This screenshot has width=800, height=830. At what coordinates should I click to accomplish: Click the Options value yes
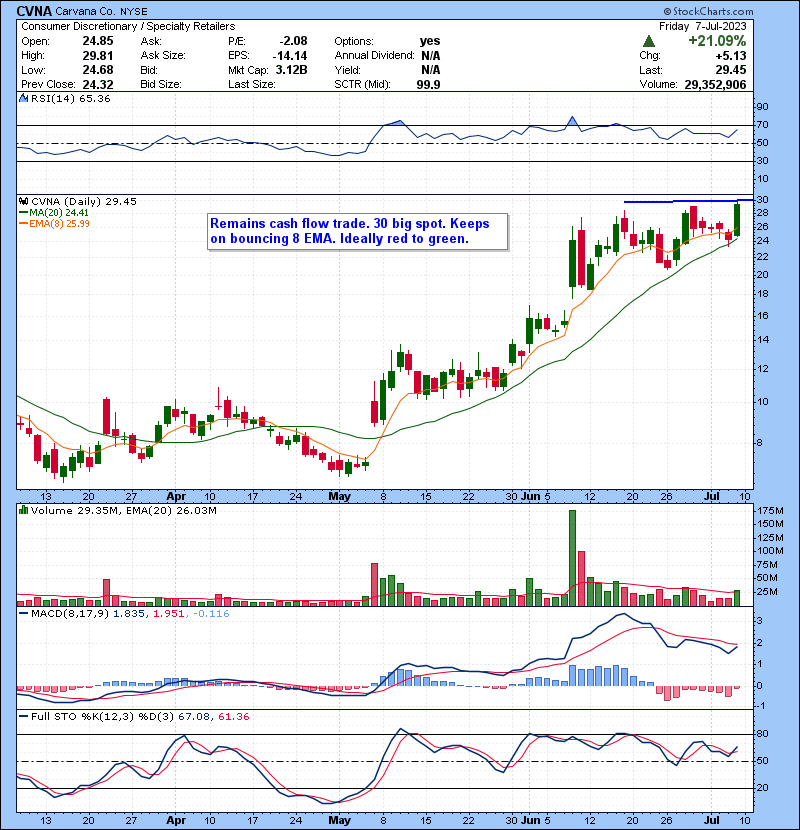click(430, 41)
